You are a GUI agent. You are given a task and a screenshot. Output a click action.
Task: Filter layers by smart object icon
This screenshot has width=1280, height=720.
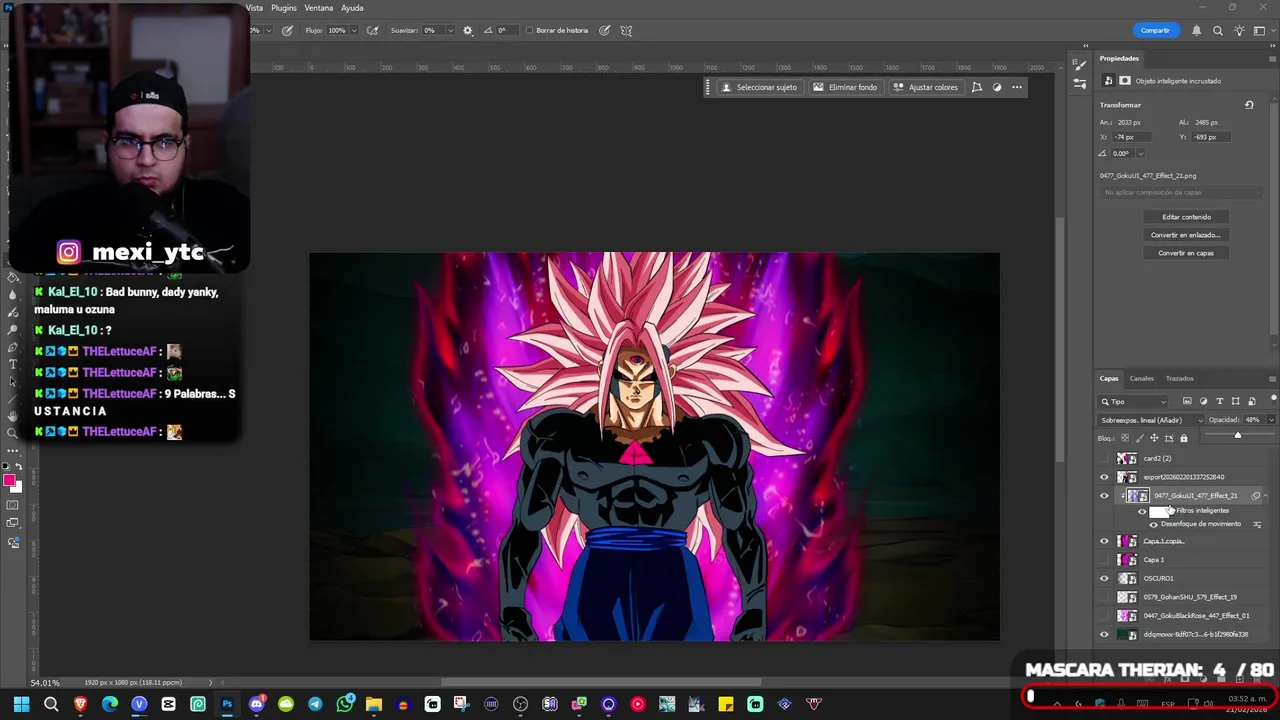pyautogui.click(x=1252, y=402)
